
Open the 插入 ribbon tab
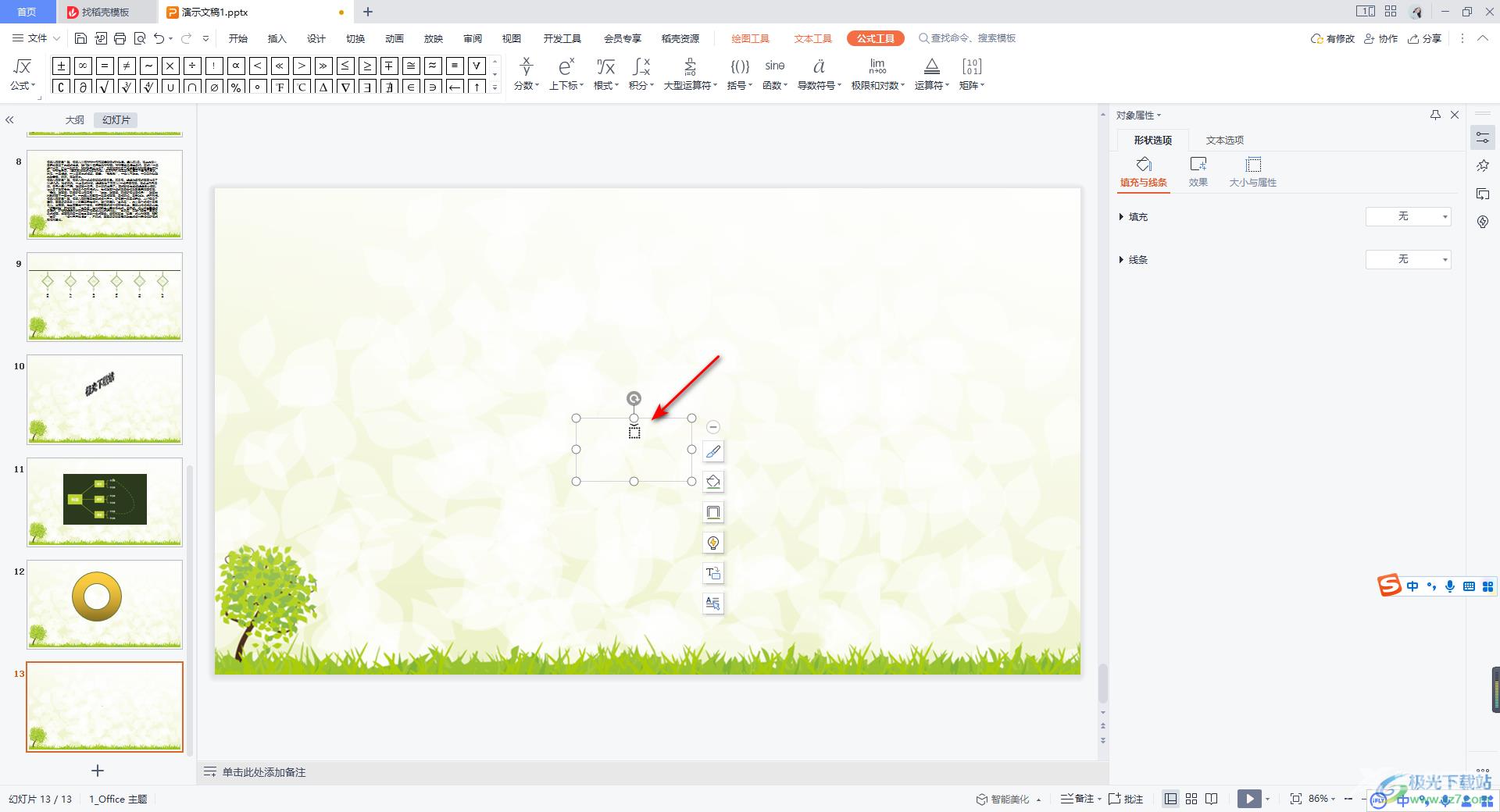(277, 38)
